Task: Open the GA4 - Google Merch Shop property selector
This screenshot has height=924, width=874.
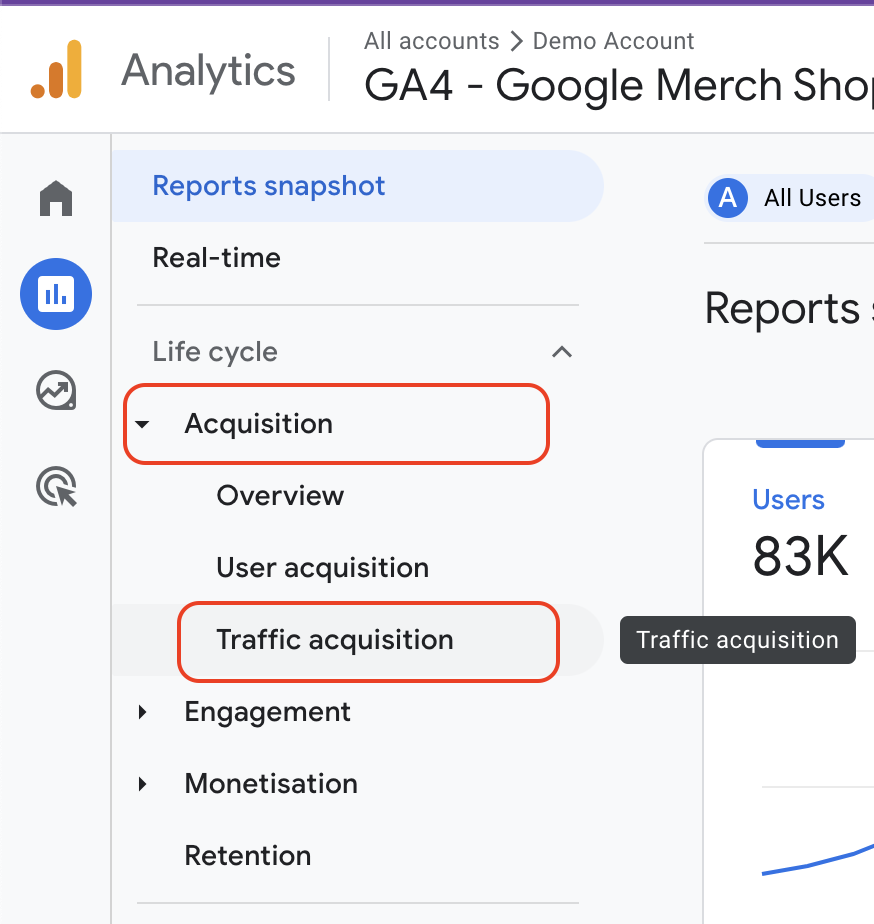Action: 619,85
